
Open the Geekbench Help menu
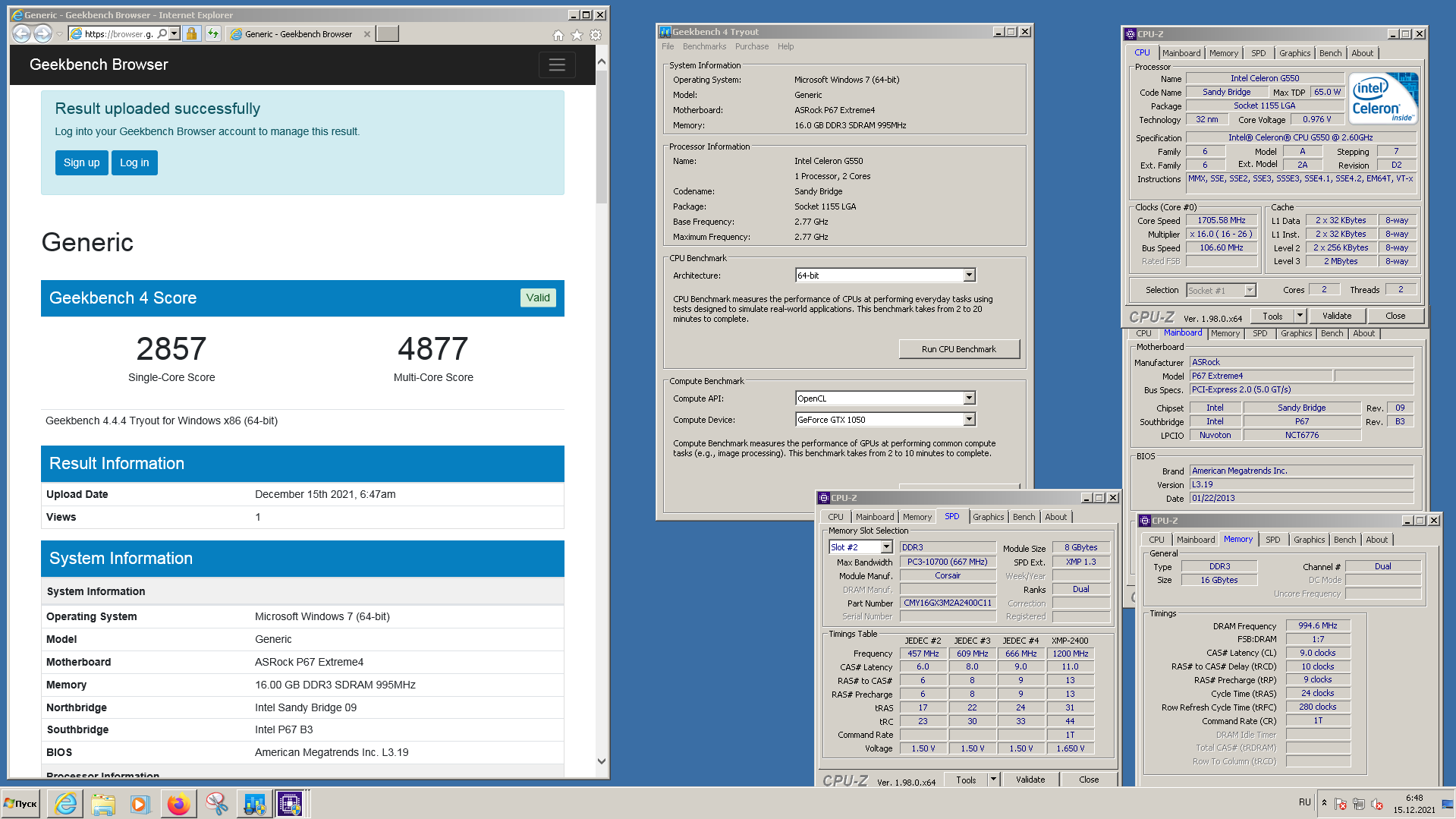[785, 47]
